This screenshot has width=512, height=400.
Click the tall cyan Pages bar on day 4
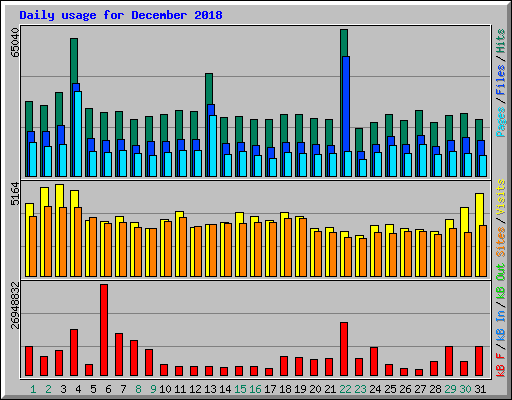(78, 134)
